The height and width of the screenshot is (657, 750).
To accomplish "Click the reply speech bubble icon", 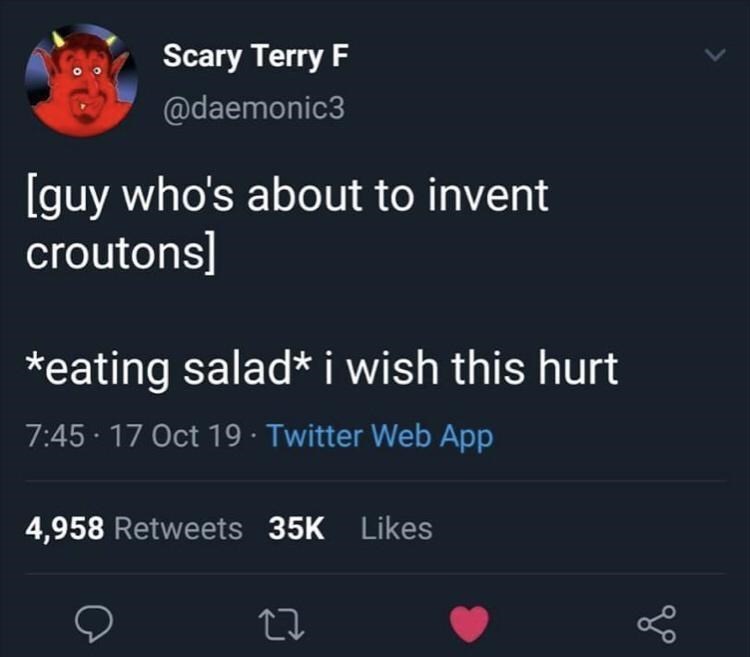I will click(x=96, y=624).
